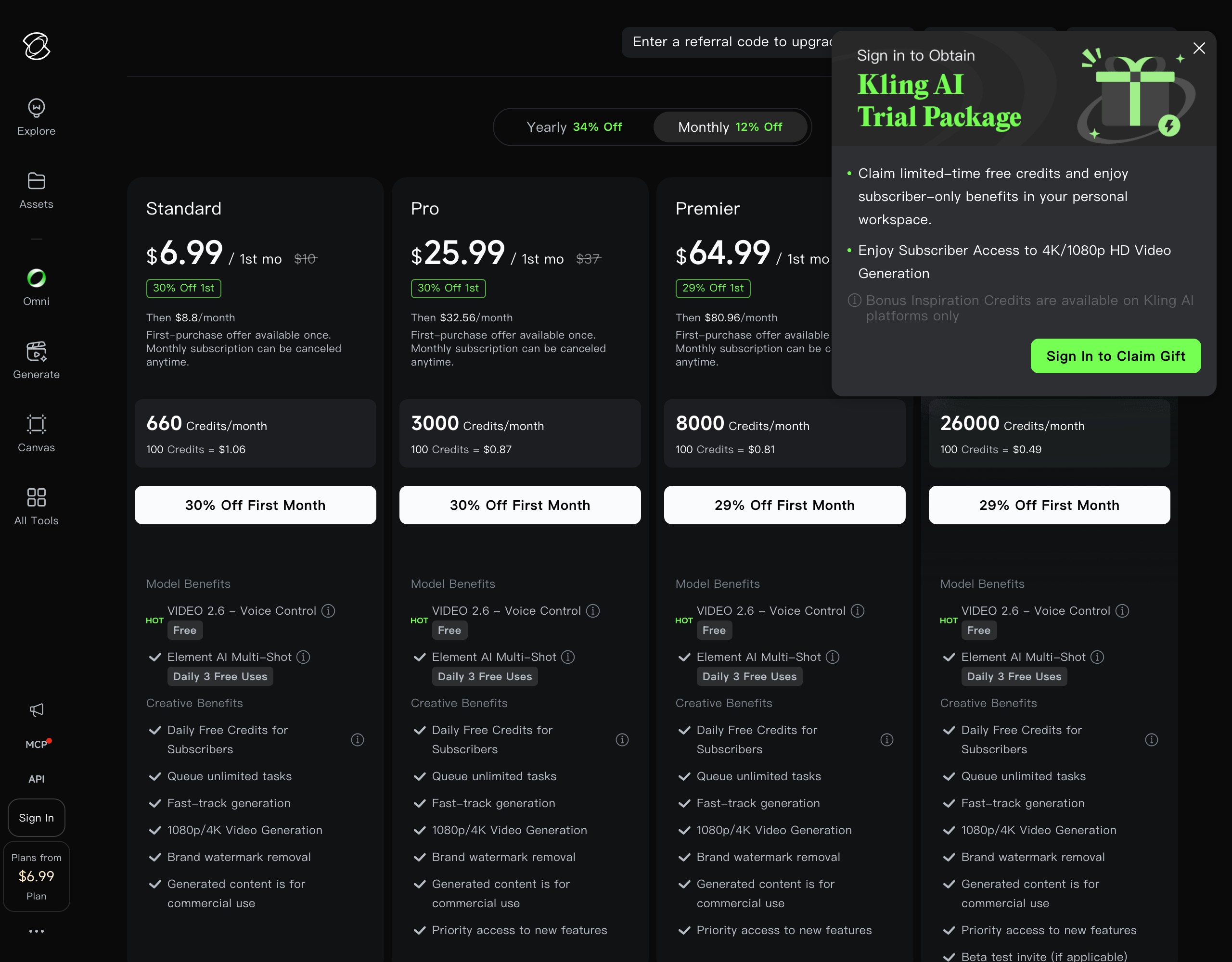Click Premier plan 29% Off First Month
This screenshot has width=1232, height=962.
tap(784, 505)
